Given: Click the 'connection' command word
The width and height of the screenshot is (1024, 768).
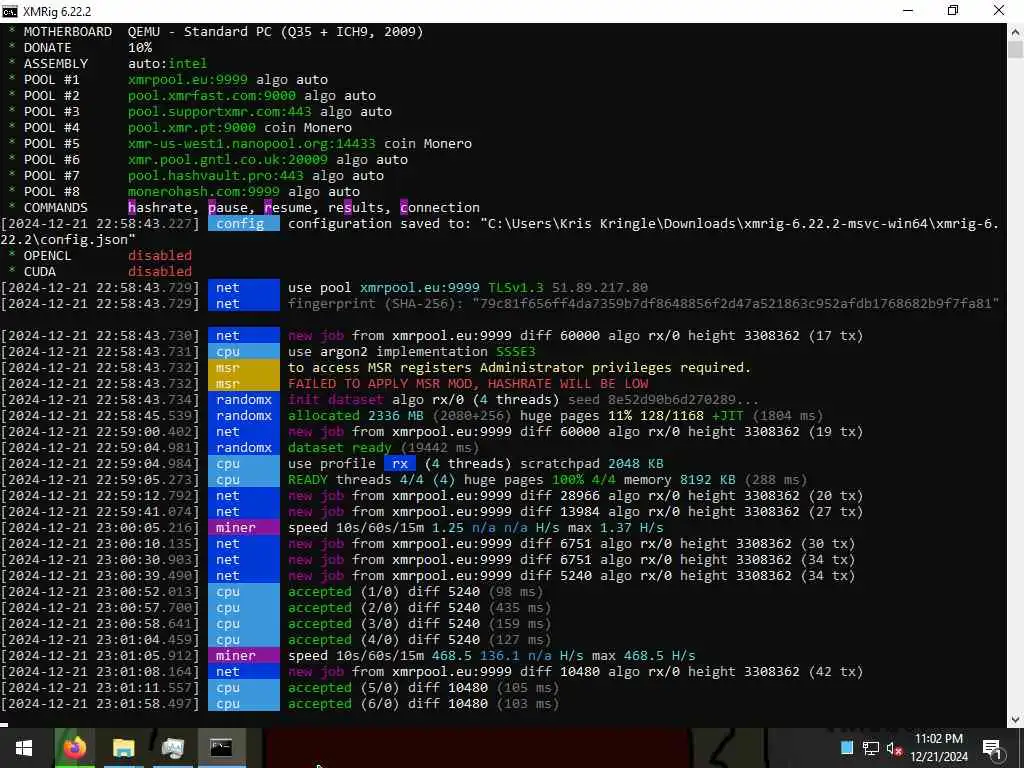Looking at the screenshot, I should click(x=440, y=208).
